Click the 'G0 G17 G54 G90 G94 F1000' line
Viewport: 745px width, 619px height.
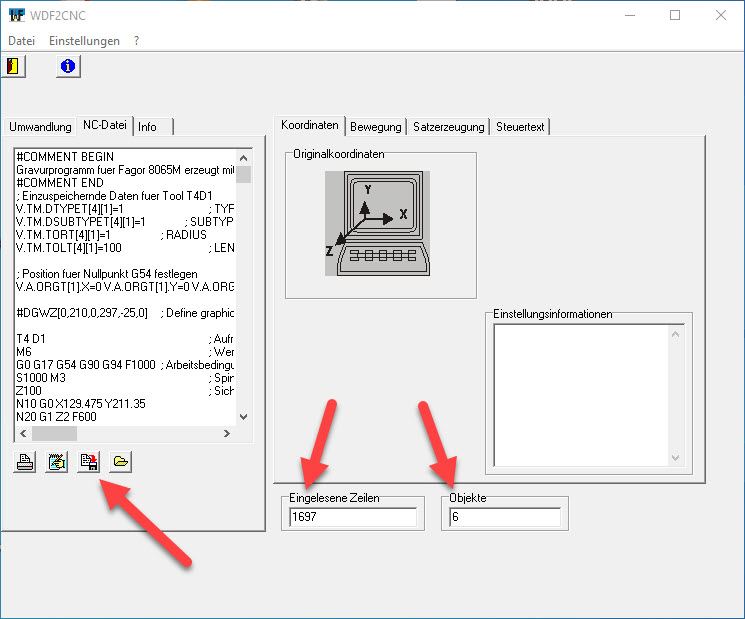(x=125, y=365)
